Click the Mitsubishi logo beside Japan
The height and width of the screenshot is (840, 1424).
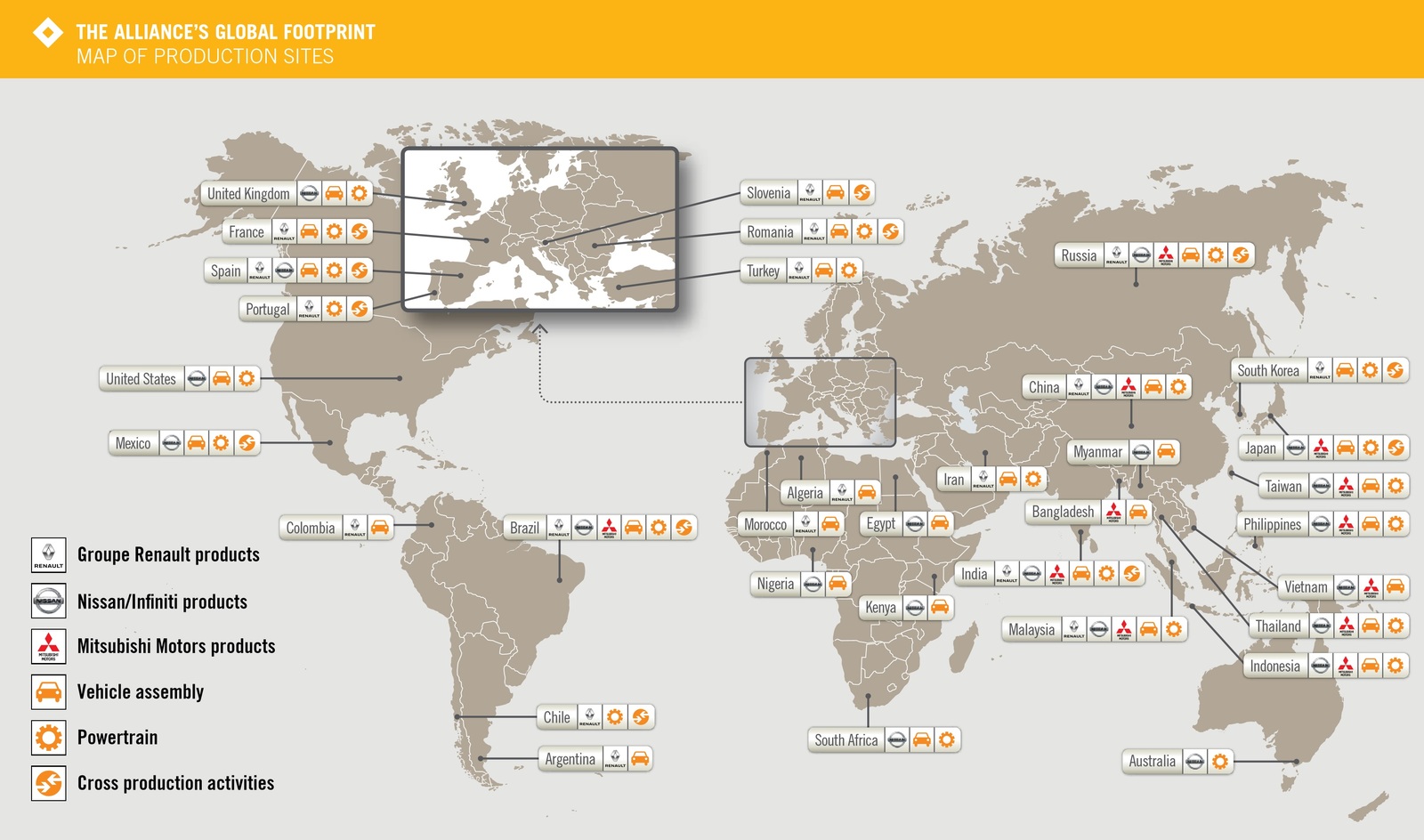coord(1321,448)
